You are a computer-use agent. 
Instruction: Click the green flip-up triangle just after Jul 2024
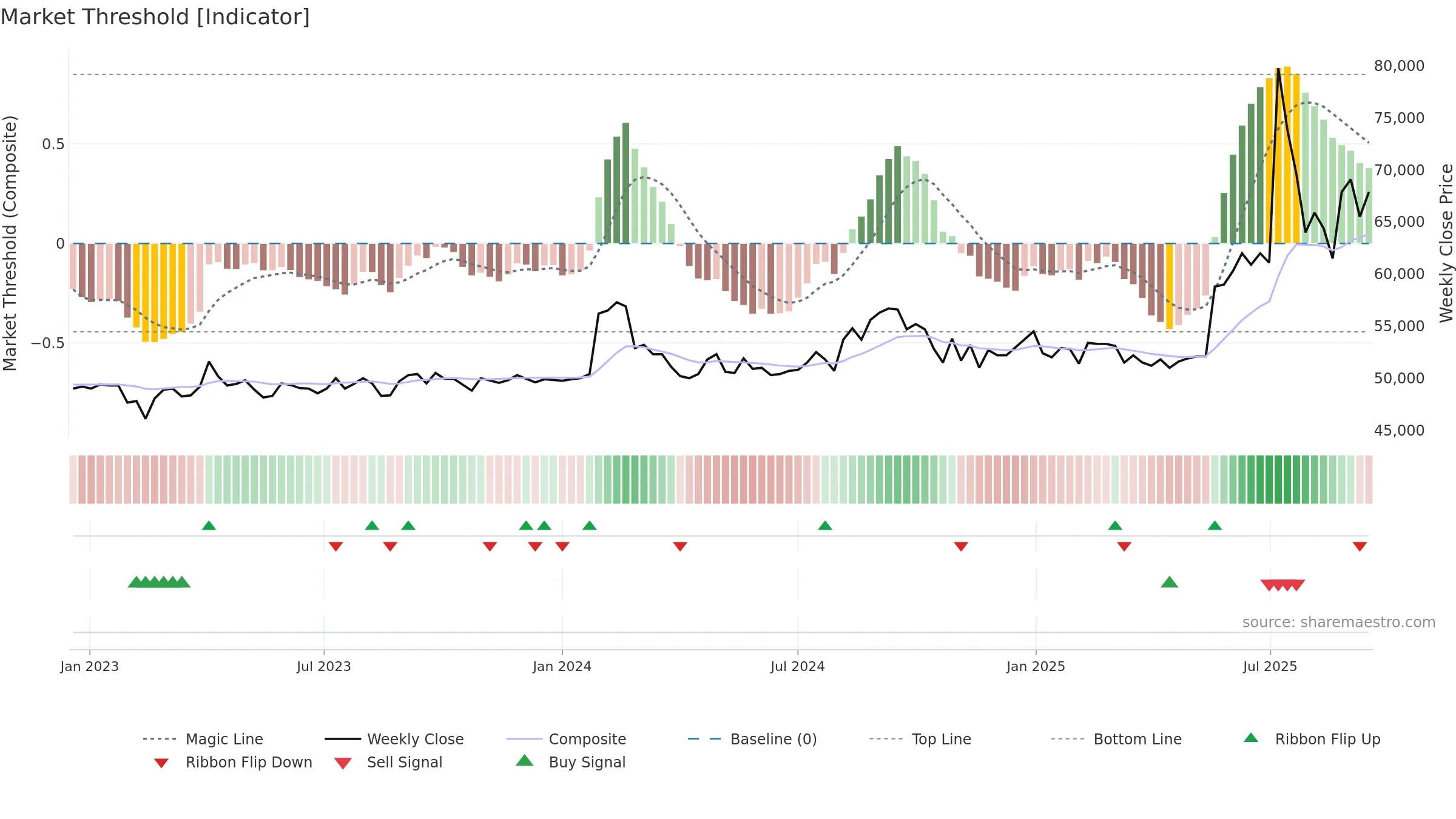point(825,525)
